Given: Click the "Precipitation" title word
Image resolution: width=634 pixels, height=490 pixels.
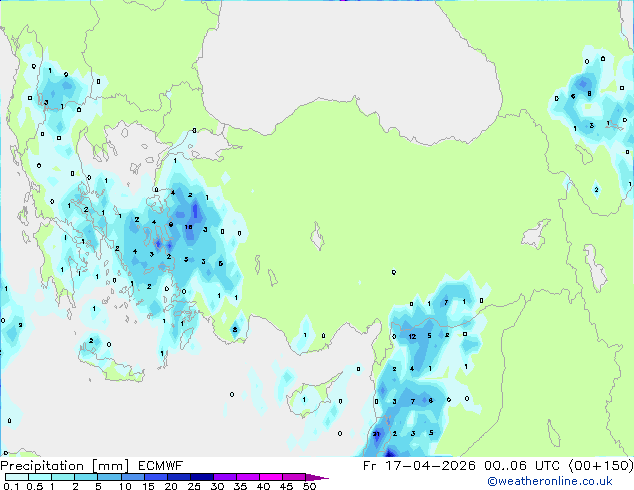Looking at the screenshot, I should 42,466.
